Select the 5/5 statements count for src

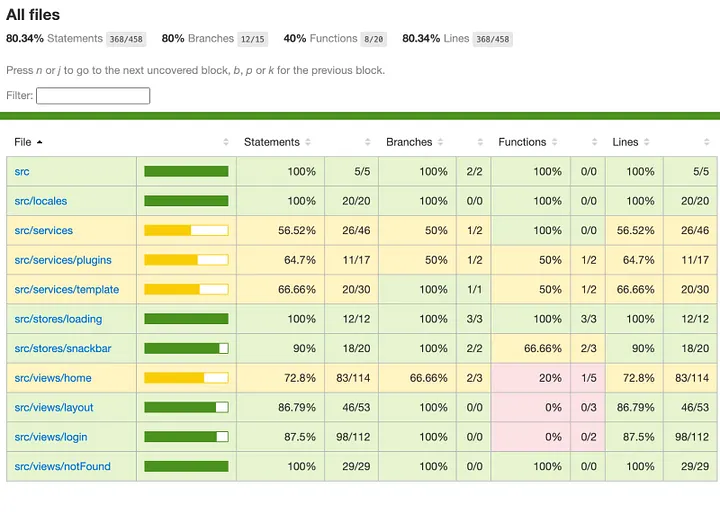[352, 172]
